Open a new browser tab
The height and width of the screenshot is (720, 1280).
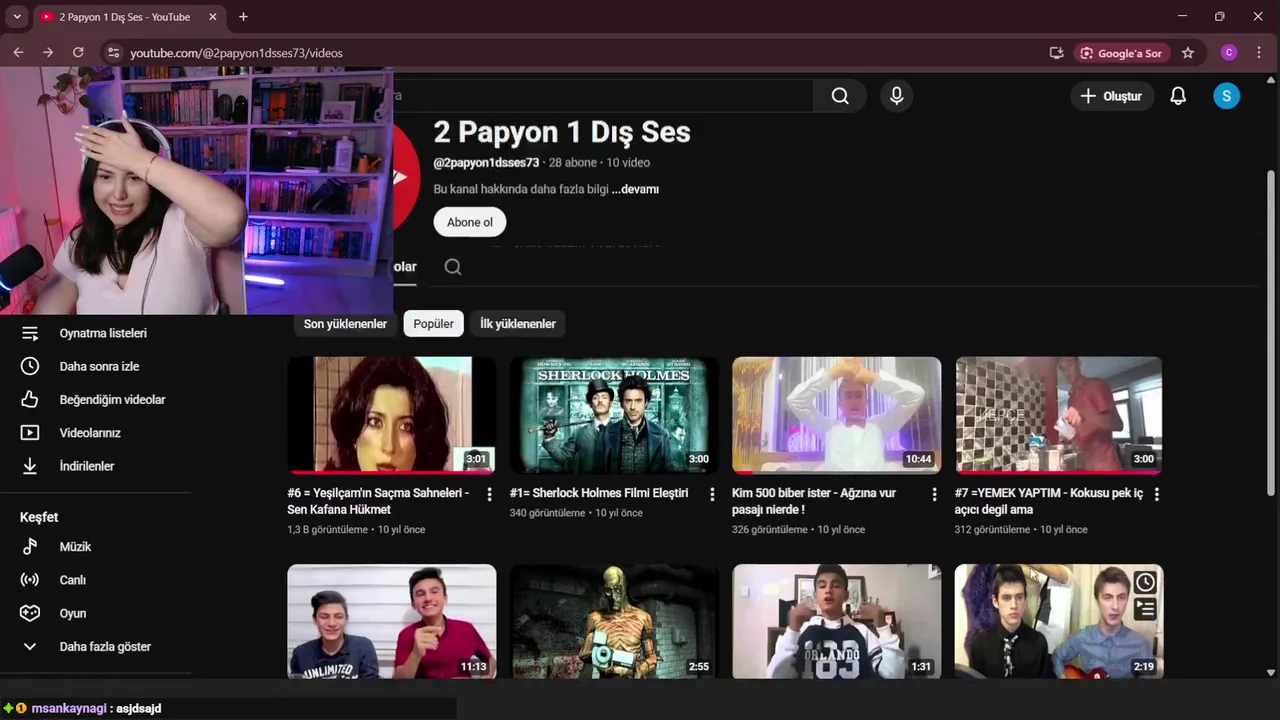click(243, 17)
